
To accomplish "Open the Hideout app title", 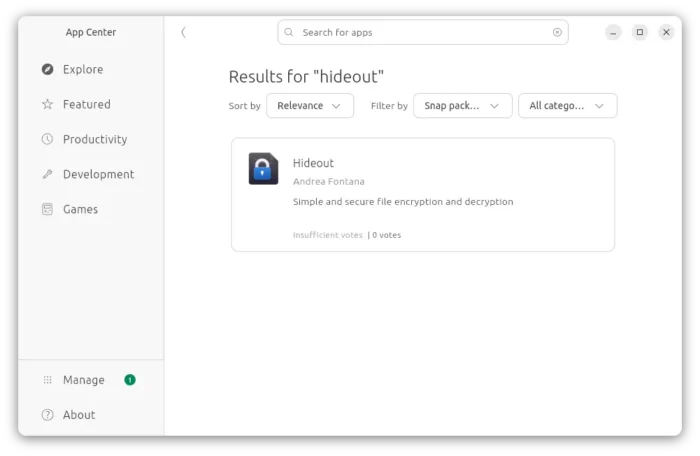I will click(x=313, y=163).
